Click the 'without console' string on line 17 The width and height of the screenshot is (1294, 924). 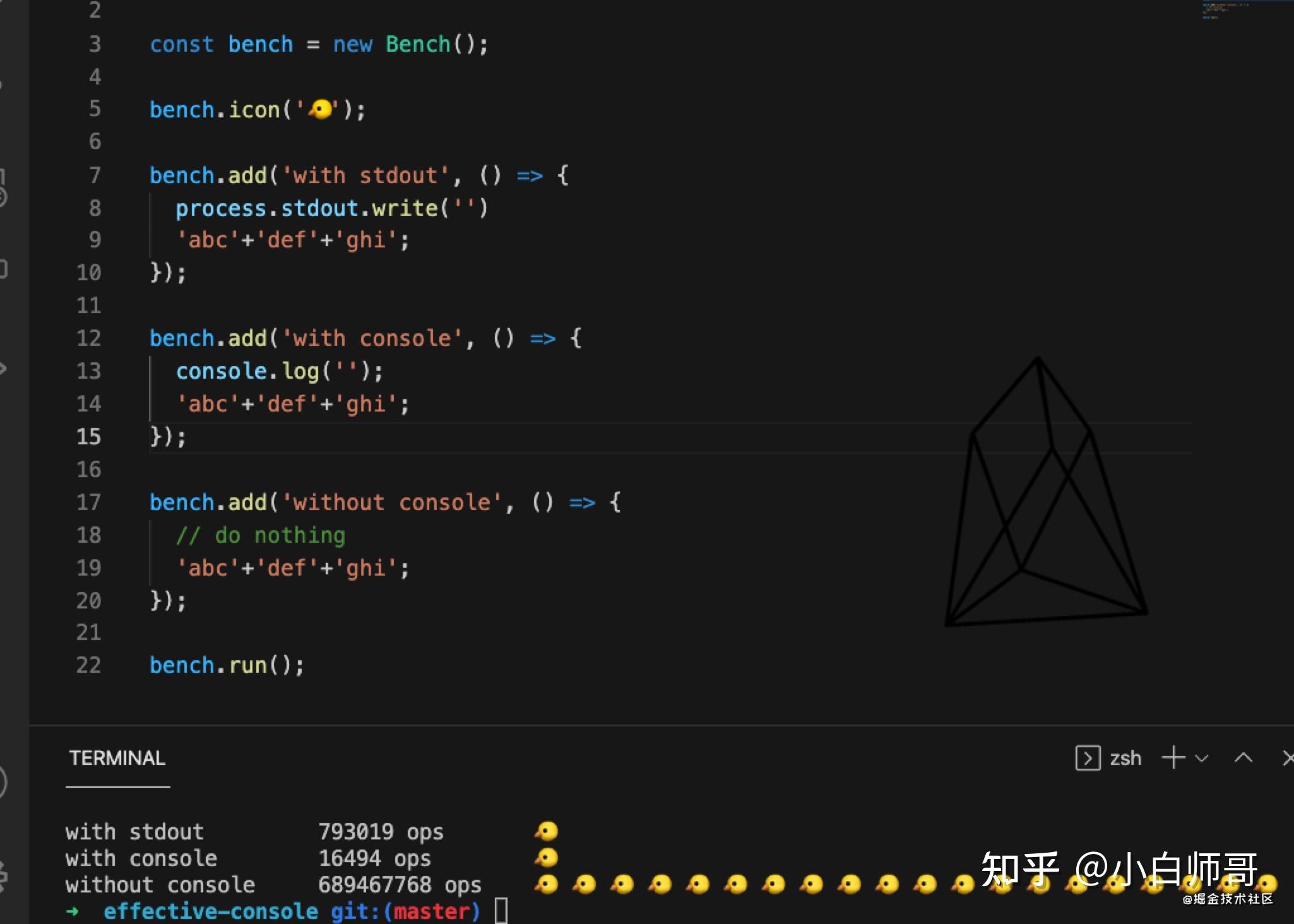tap(391, 503)
